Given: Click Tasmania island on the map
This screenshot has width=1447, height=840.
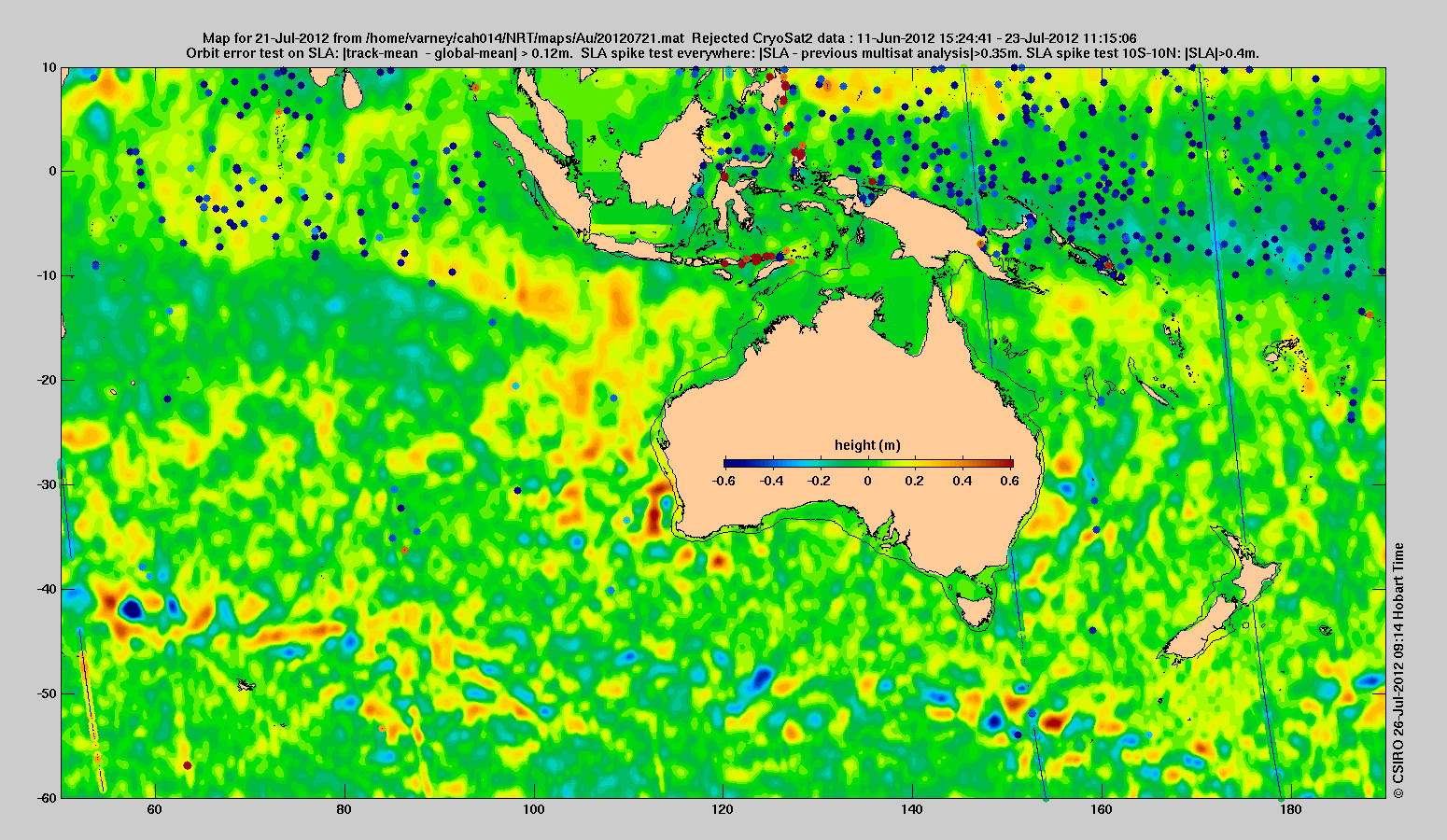Looking at the screenshot, I should pyautogui.click(x=975, y=612).
